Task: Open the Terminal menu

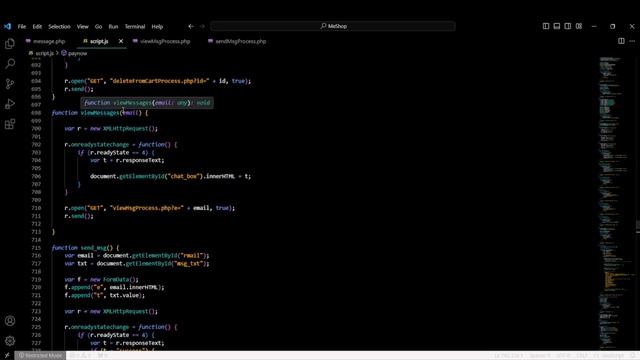Action: click(x=135, y=27)
